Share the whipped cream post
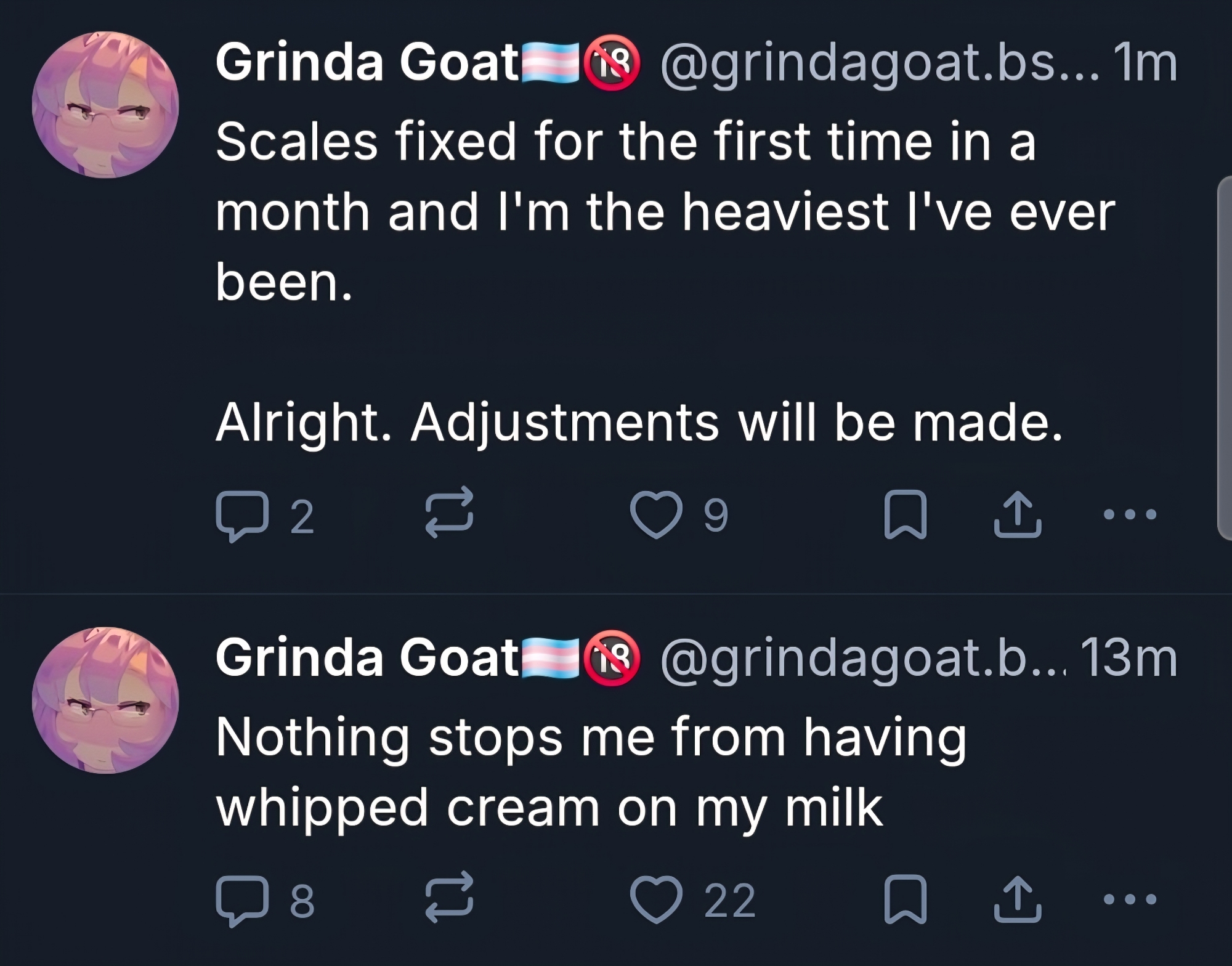Screen dimensions: 1232x966 [1018, 899]
